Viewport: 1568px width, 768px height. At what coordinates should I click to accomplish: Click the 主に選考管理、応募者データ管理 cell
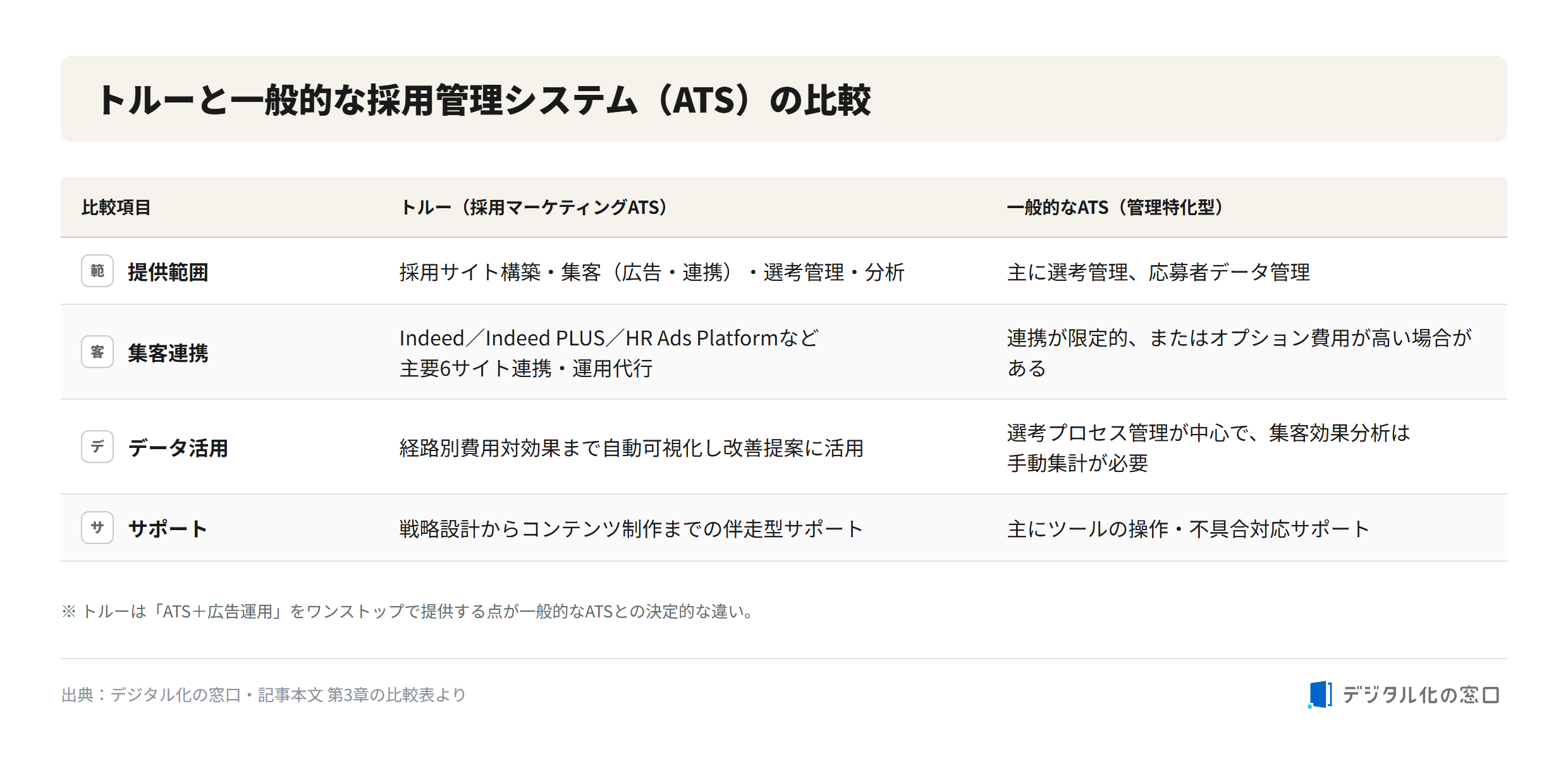tap(1158, 272)
